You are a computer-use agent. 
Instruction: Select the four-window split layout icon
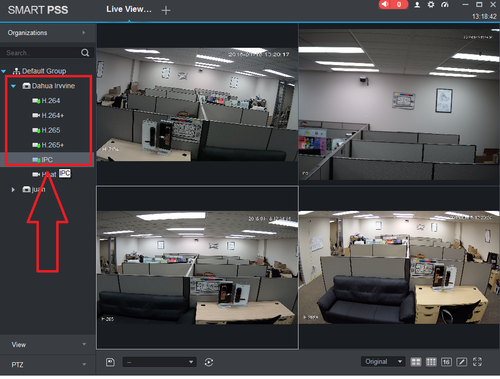click(x=416, y=362)
